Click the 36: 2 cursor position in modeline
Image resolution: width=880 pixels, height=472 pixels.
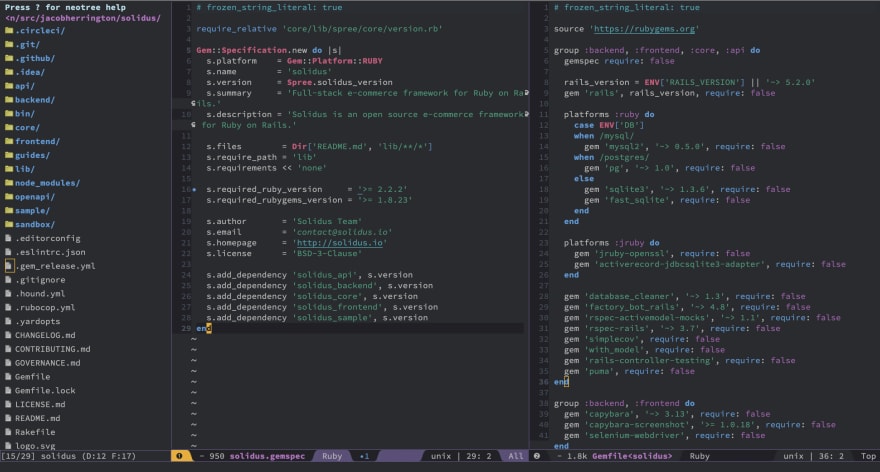point(829,456)
